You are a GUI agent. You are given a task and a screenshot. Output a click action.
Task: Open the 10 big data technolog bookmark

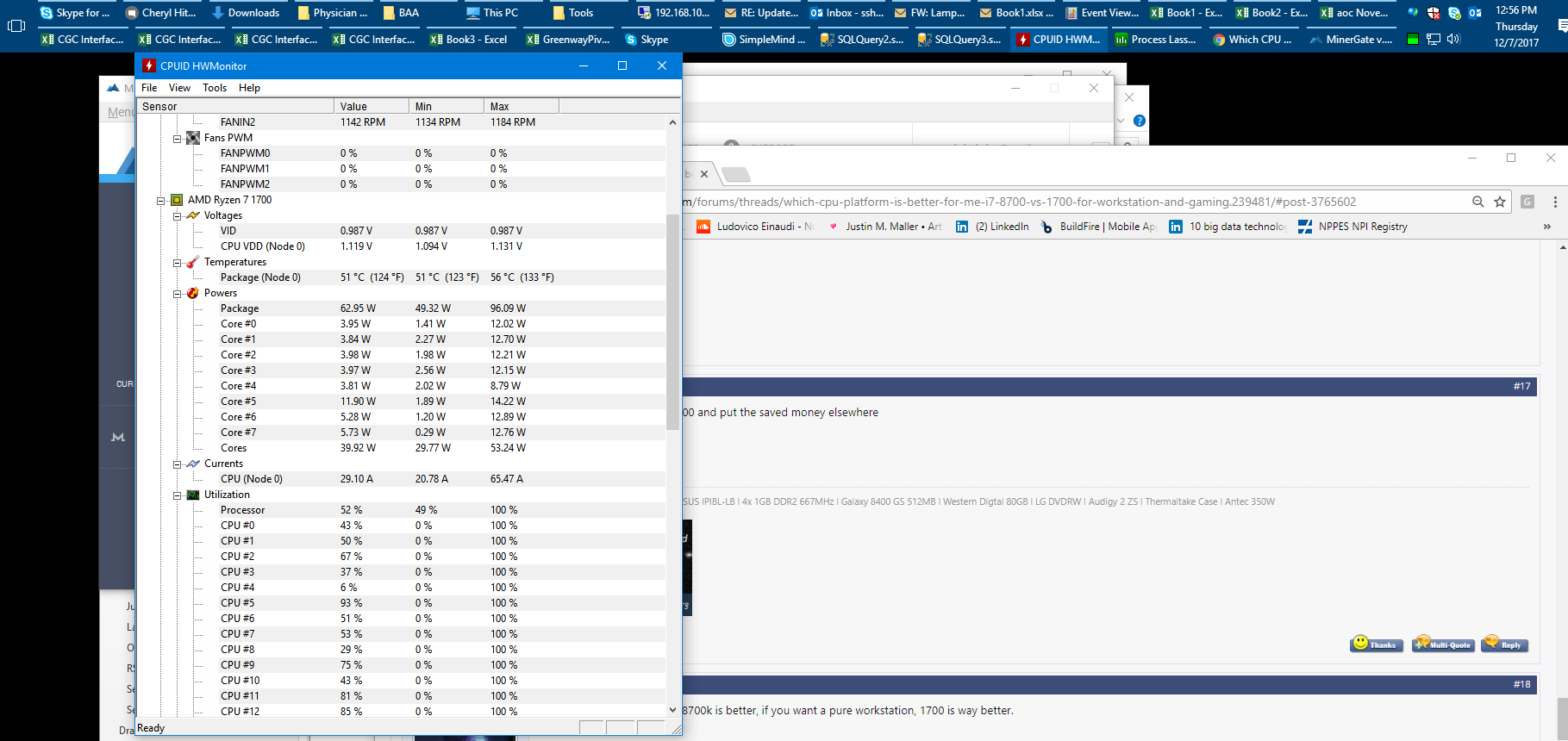coord(1228,227)
